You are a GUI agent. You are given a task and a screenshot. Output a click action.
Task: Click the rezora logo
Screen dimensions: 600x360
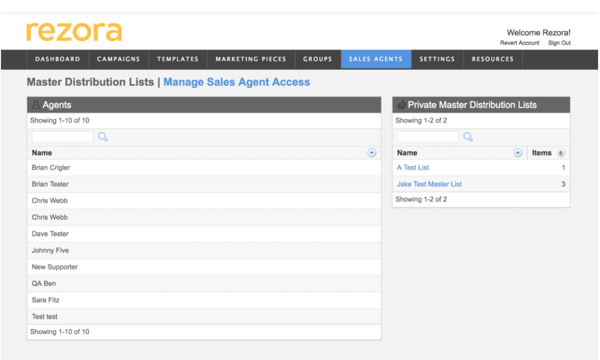click(x=74, y=31)
